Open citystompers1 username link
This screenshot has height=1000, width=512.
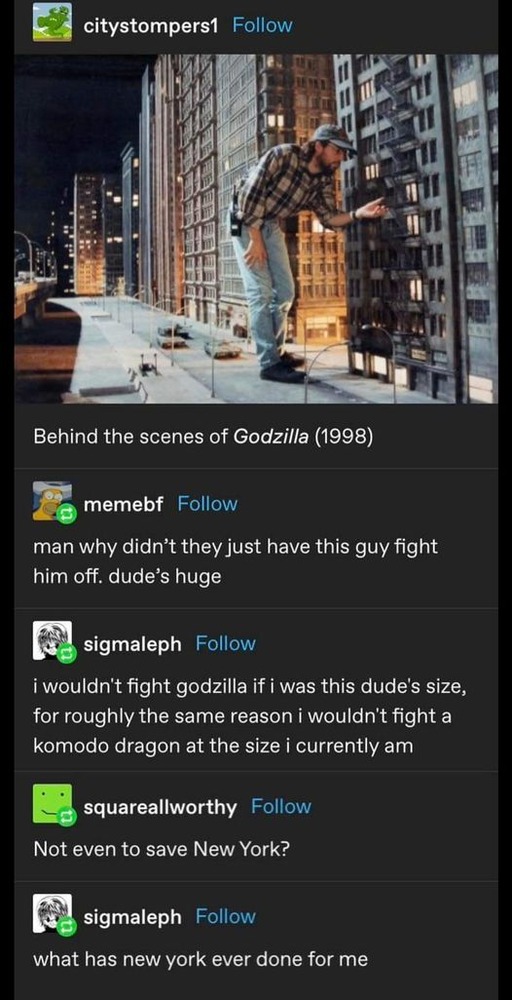pos(151,26)
